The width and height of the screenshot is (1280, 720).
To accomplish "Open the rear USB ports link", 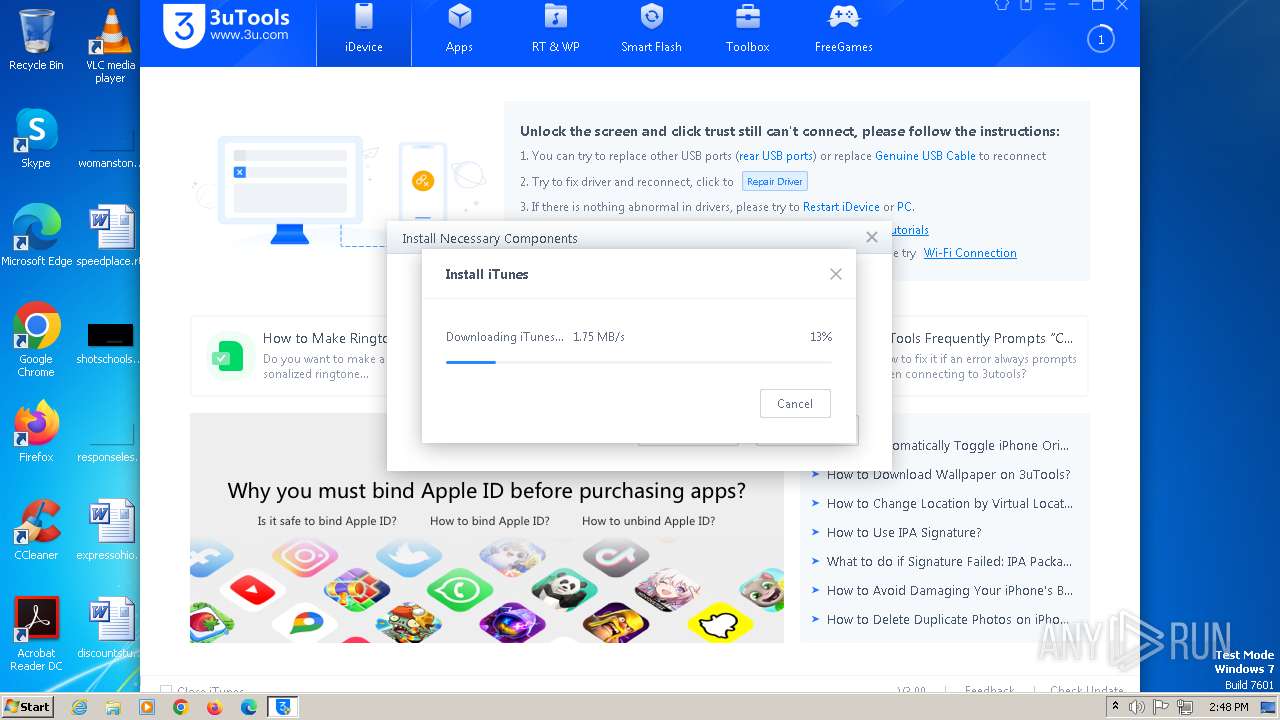I will pos(776,156).
